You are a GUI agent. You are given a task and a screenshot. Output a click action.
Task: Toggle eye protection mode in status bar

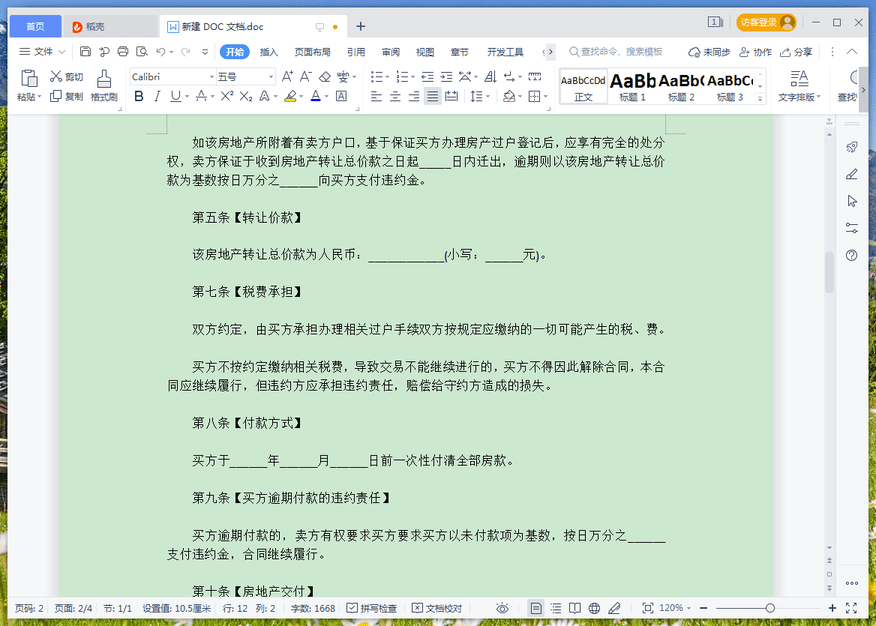(x=501, y=608)
